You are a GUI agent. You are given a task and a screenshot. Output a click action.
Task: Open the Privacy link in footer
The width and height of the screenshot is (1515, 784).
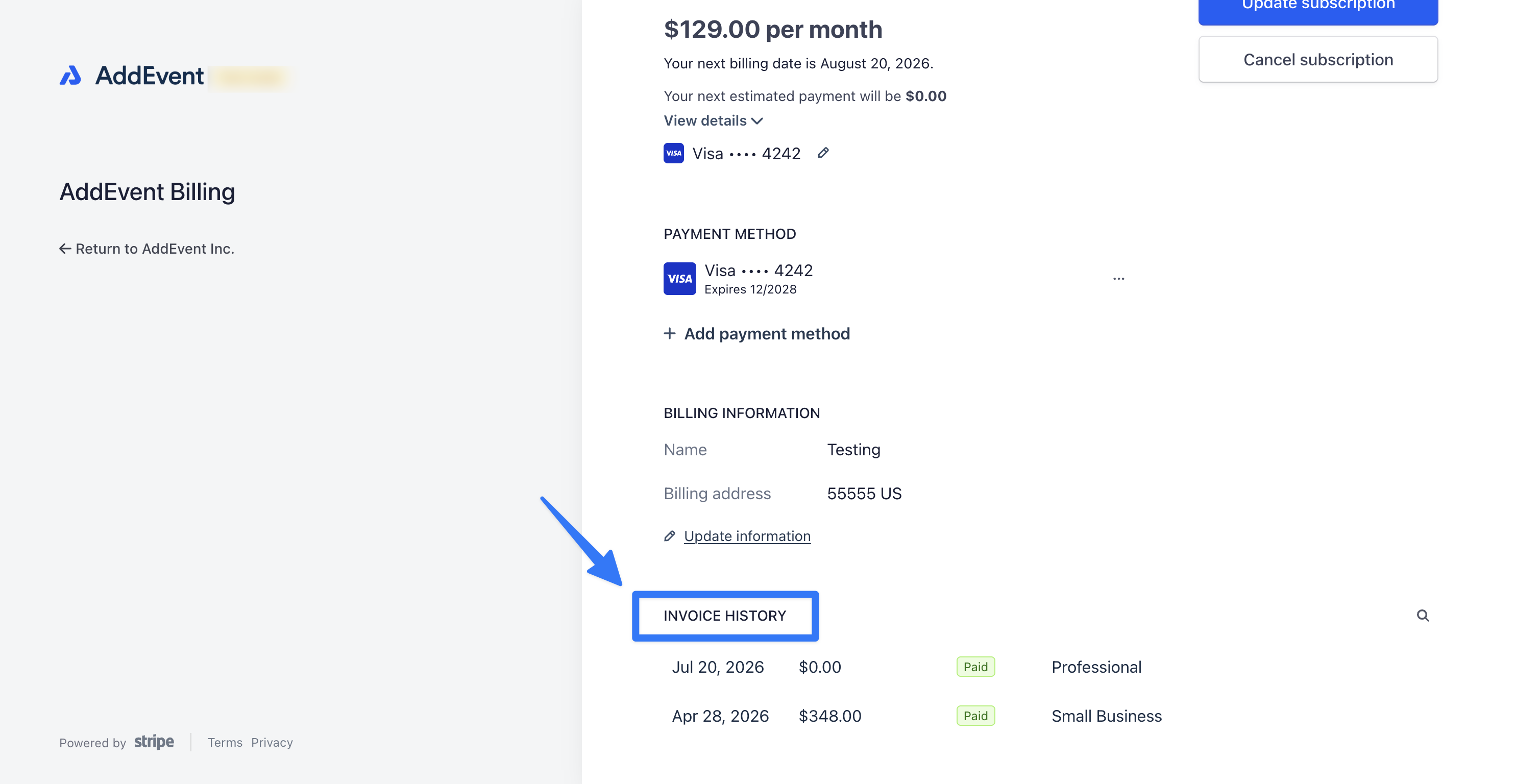coord(272,742)
